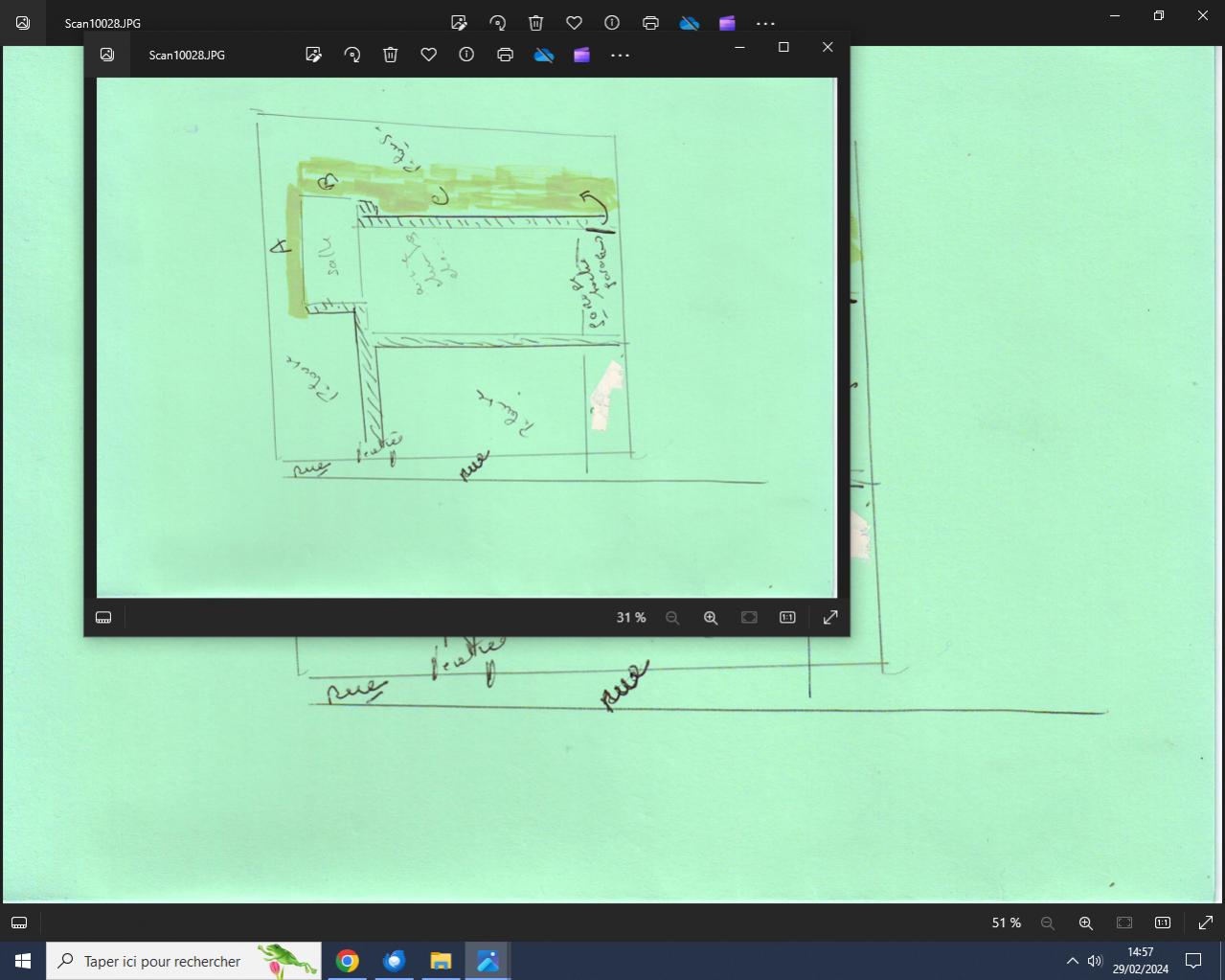Click the 'Taper ici pour rechercher' search box
The width and height of the screenshot is (1225, 980).
pos(184,961)
